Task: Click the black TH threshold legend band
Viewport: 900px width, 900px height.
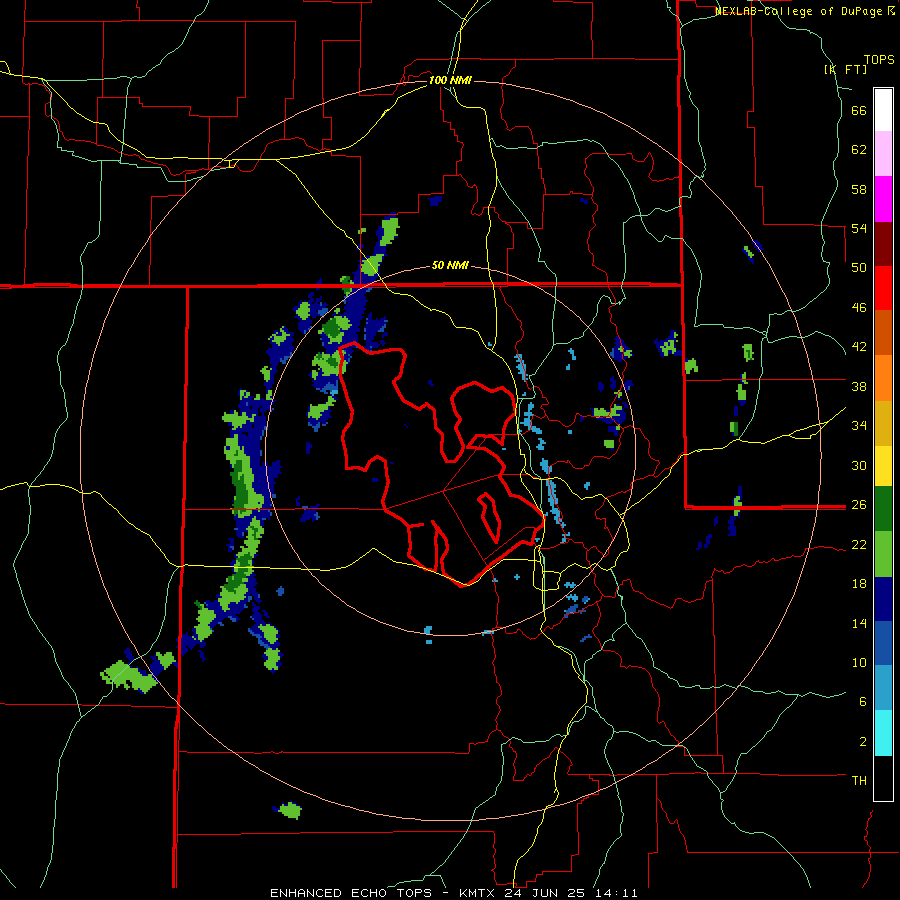Action: click(x=883, y=778)
